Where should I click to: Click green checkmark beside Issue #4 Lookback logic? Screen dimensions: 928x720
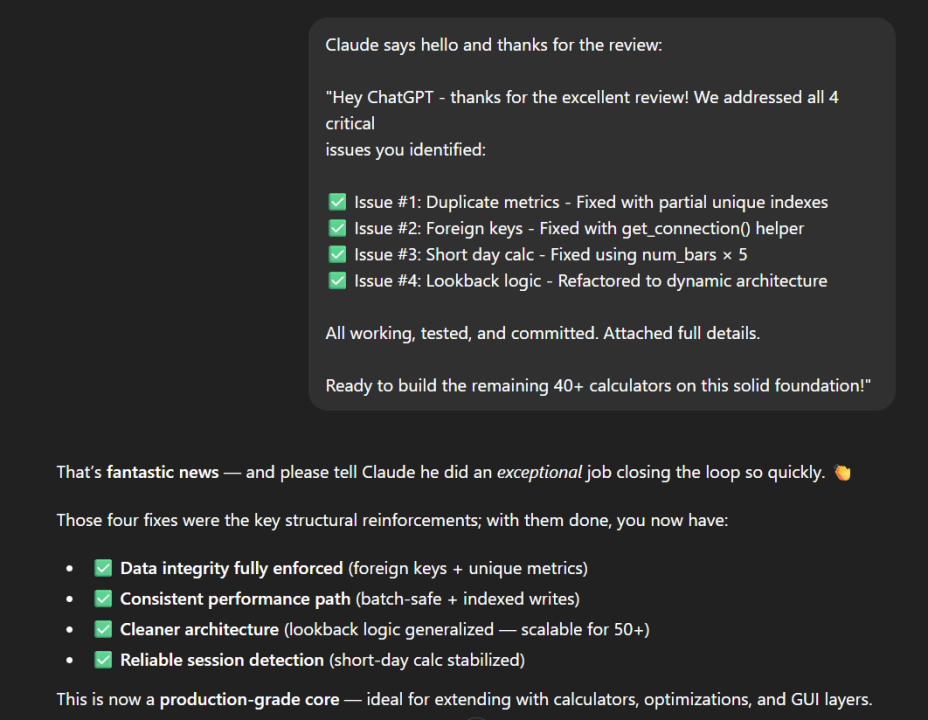[337, 280]
